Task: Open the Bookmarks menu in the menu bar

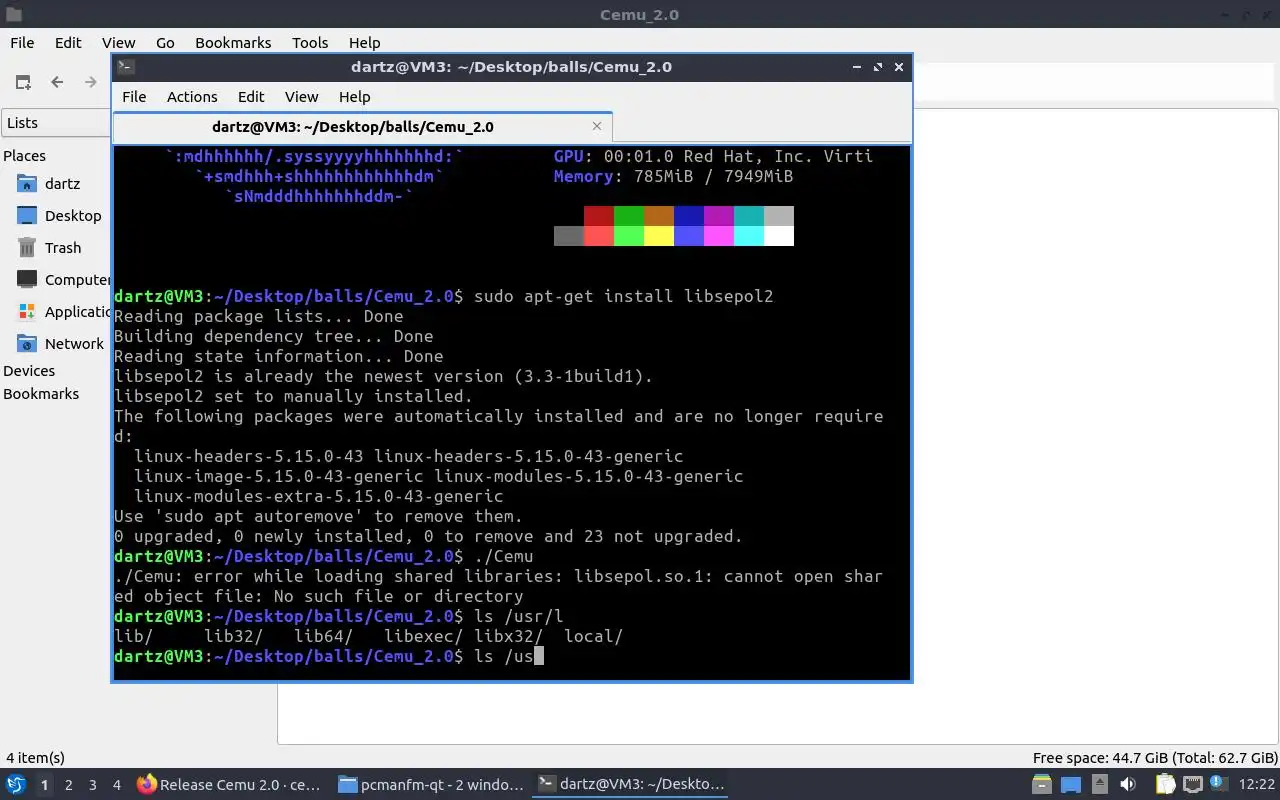Action: (x=233, y=42)
